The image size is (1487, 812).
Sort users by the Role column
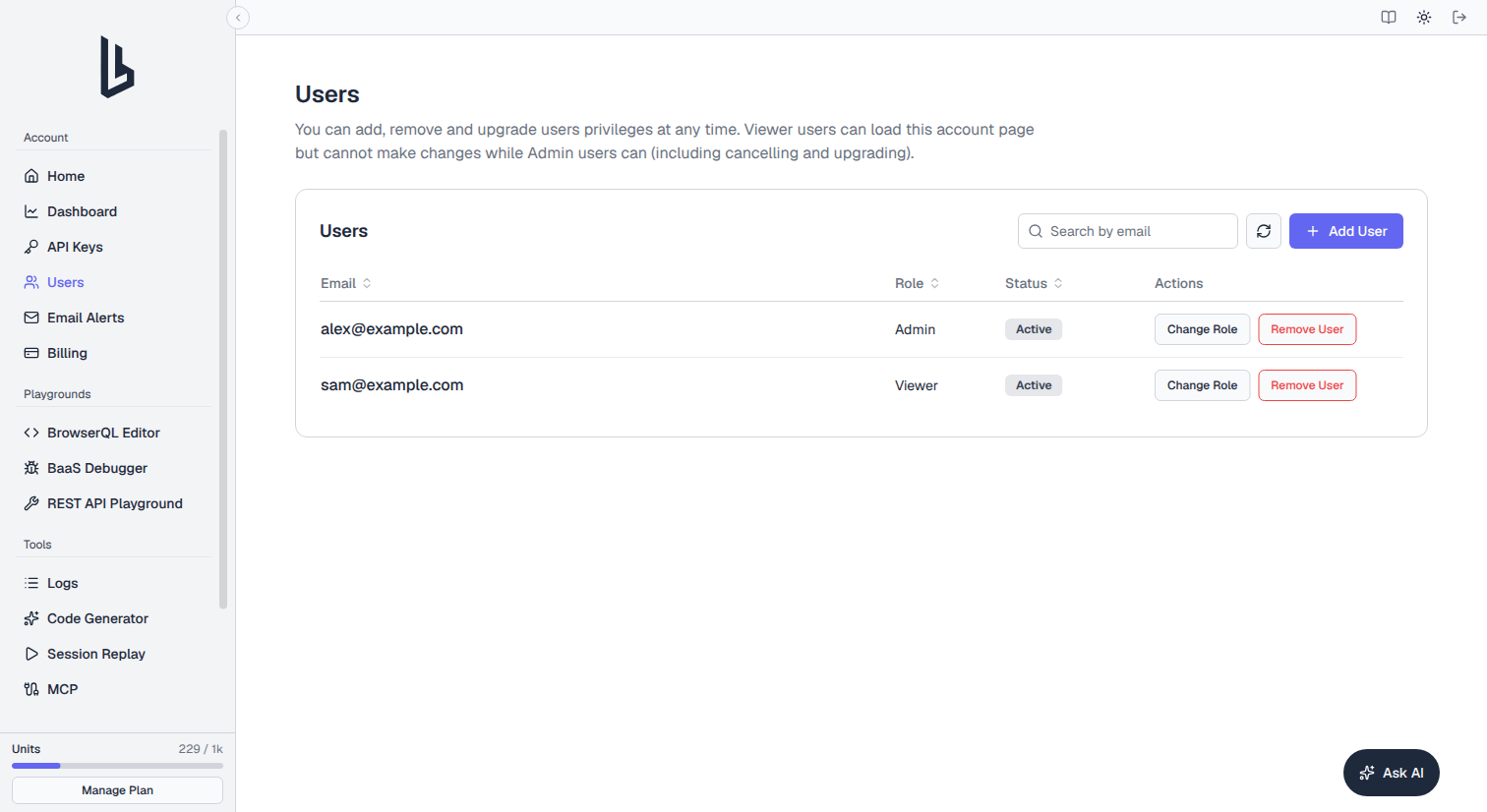917,283
